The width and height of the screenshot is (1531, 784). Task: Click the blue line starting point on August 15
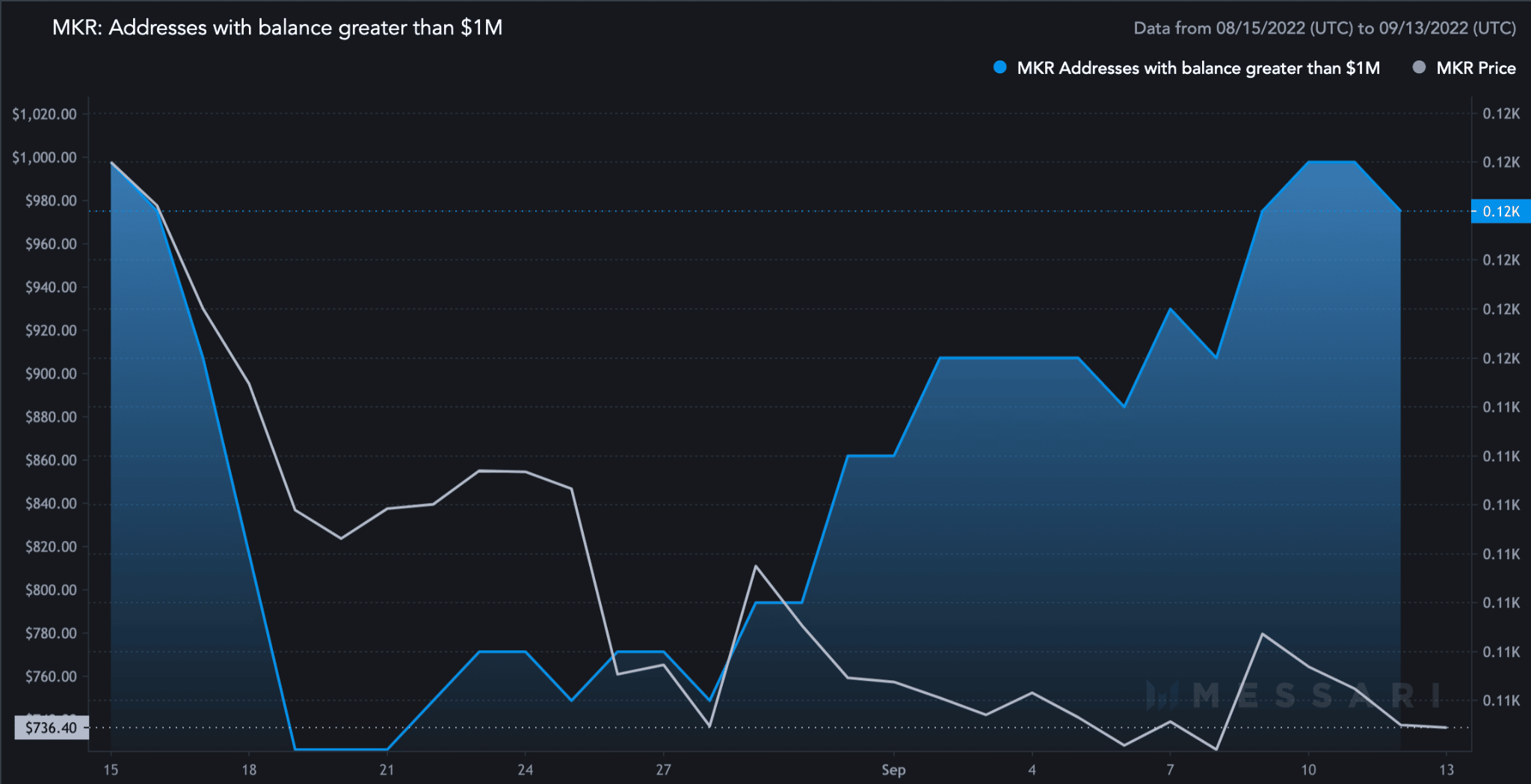click(111, 163)
